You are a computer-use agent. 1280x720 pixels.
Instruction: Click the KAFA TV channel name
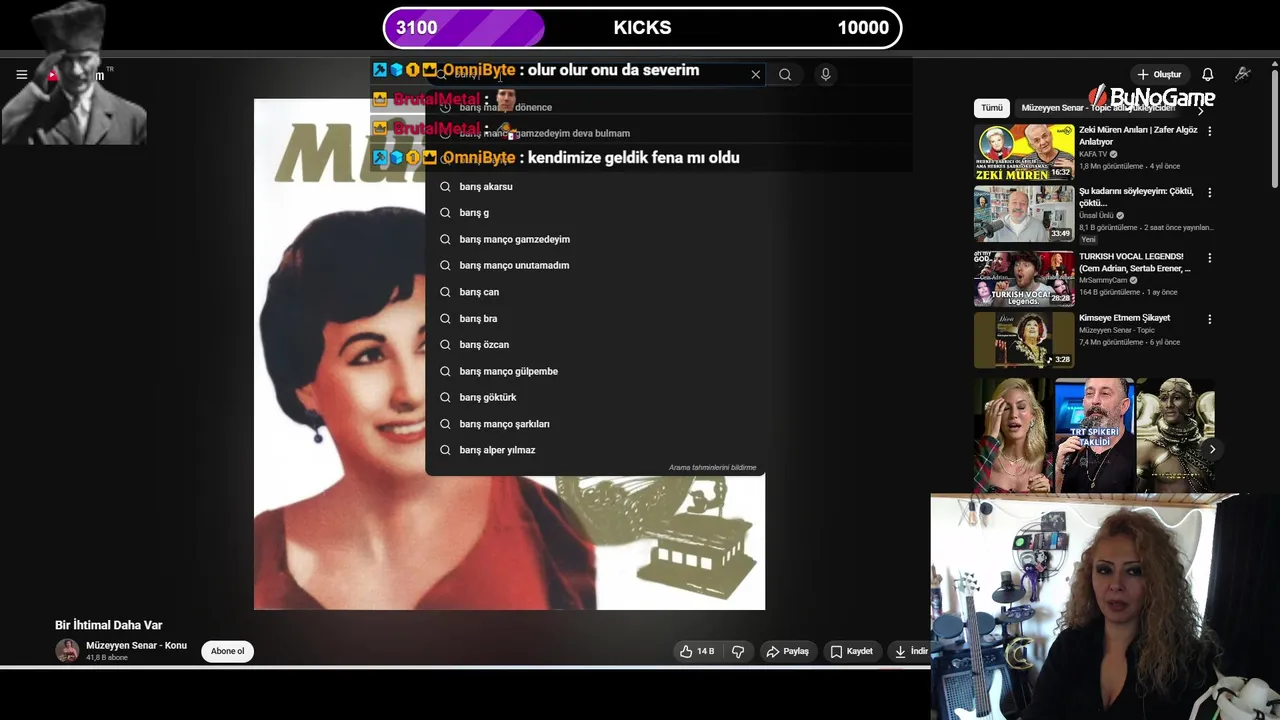(1093, 154)
